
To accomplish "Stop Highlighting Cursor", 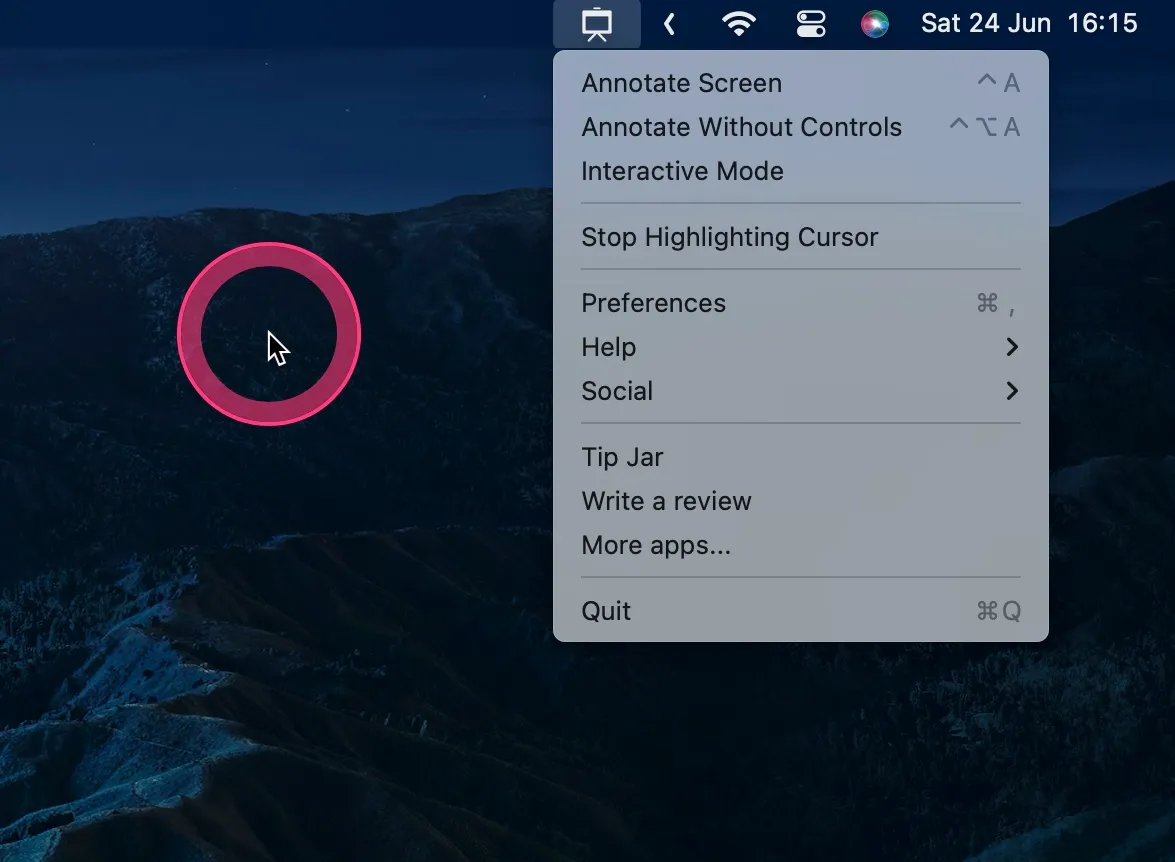I will pyautogui.click(x=729, y=237).
